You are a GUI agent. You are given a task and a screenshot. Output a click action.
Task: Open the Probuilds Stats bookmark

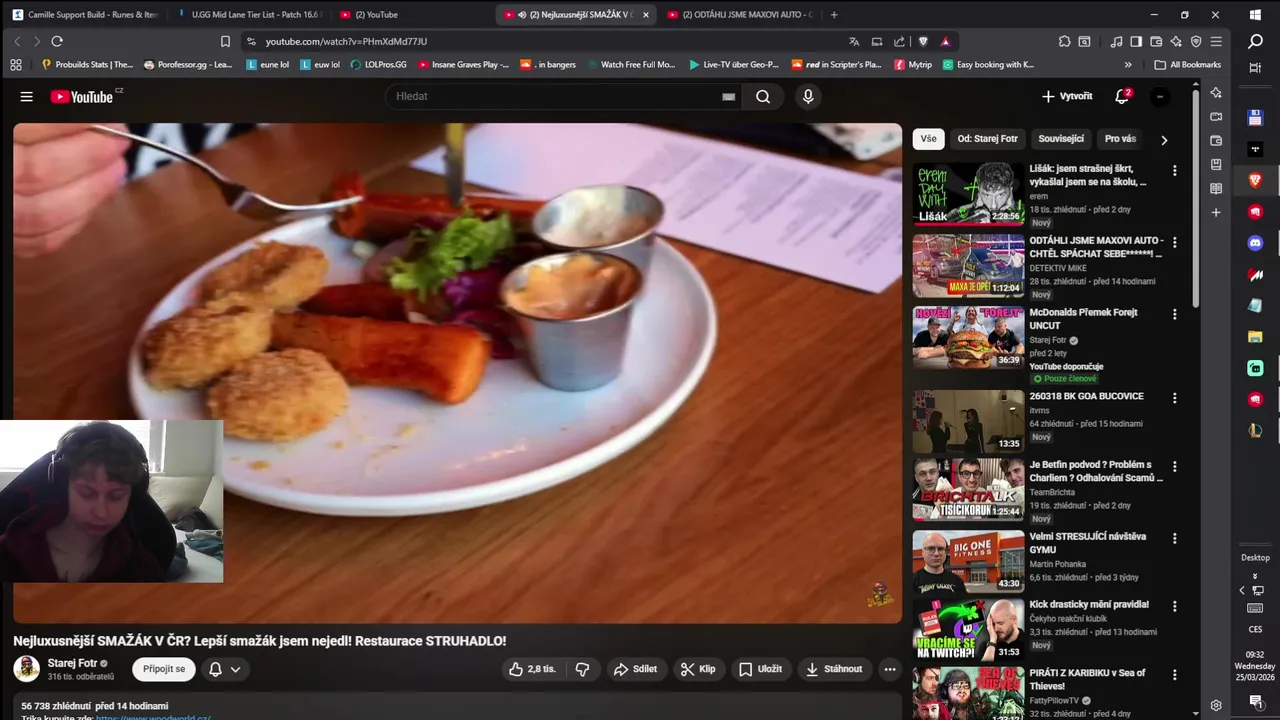pos(87,64)
